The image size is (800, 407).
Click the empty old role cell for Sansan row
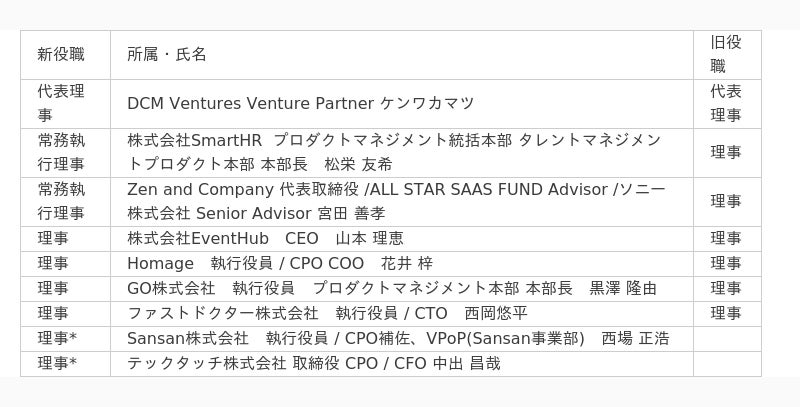point(727,339)
